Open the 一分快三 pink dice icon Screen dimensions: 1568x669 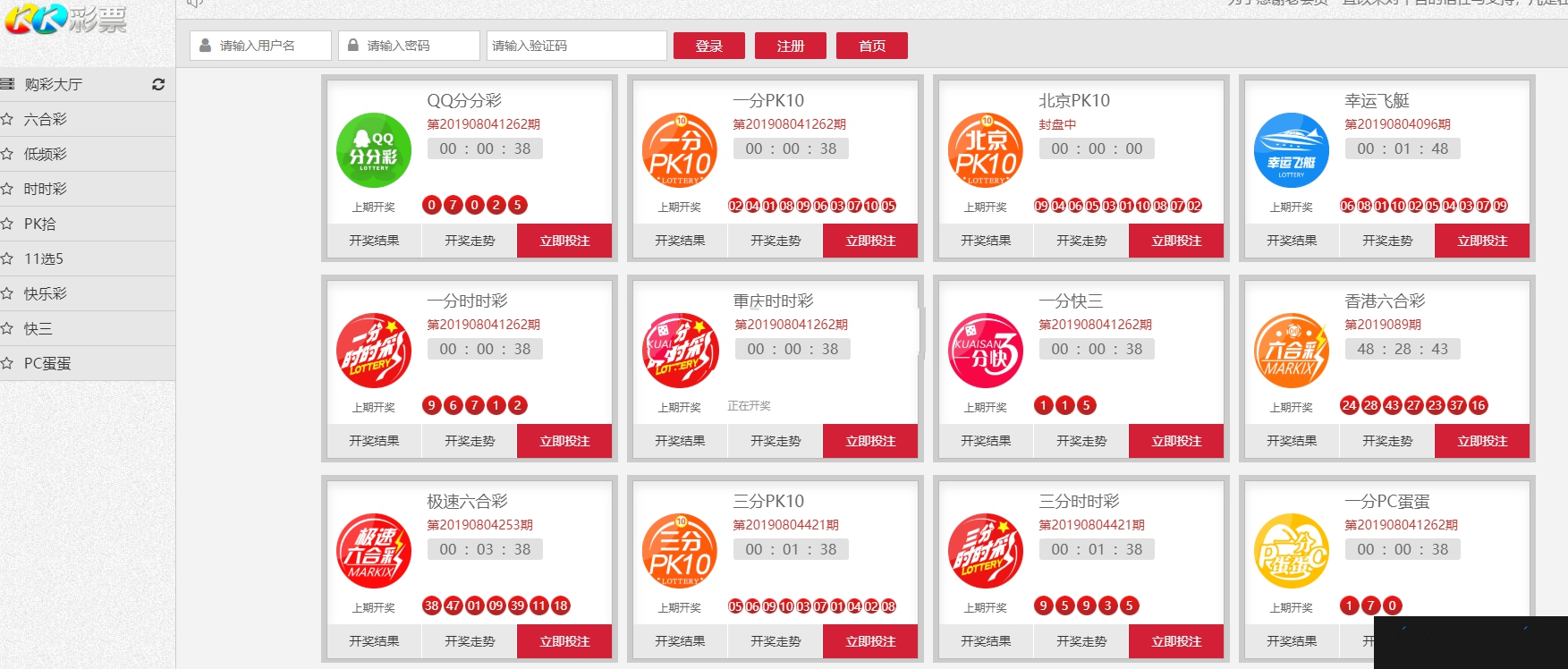pos(985,351)
